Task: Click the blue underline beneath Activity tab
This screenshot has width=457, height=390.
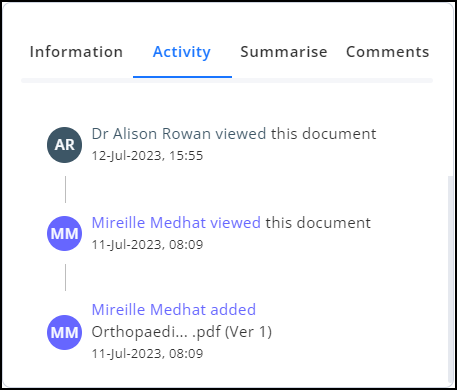Action: click(182, 77)
